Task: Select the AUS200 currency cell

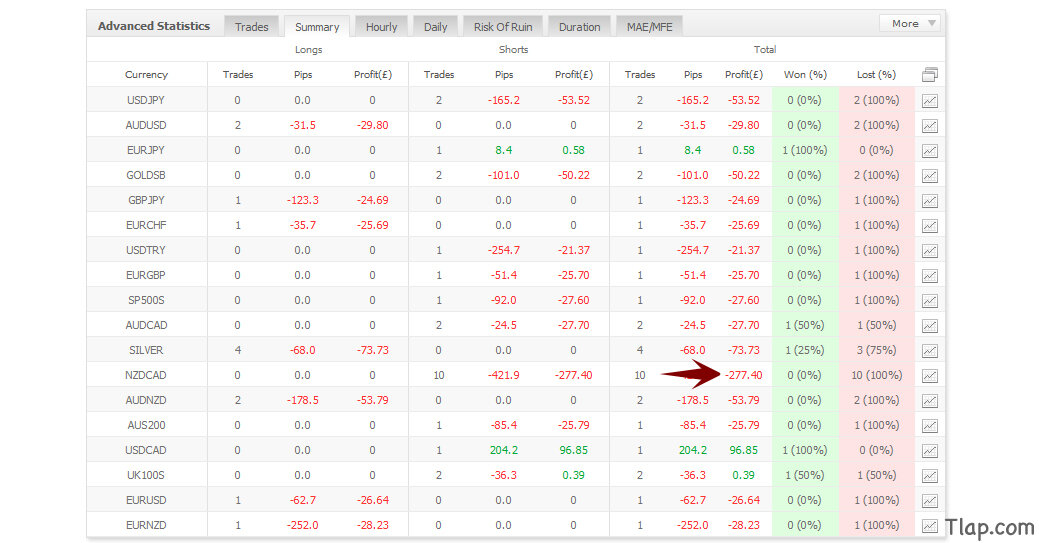Action: coord(146,425)
